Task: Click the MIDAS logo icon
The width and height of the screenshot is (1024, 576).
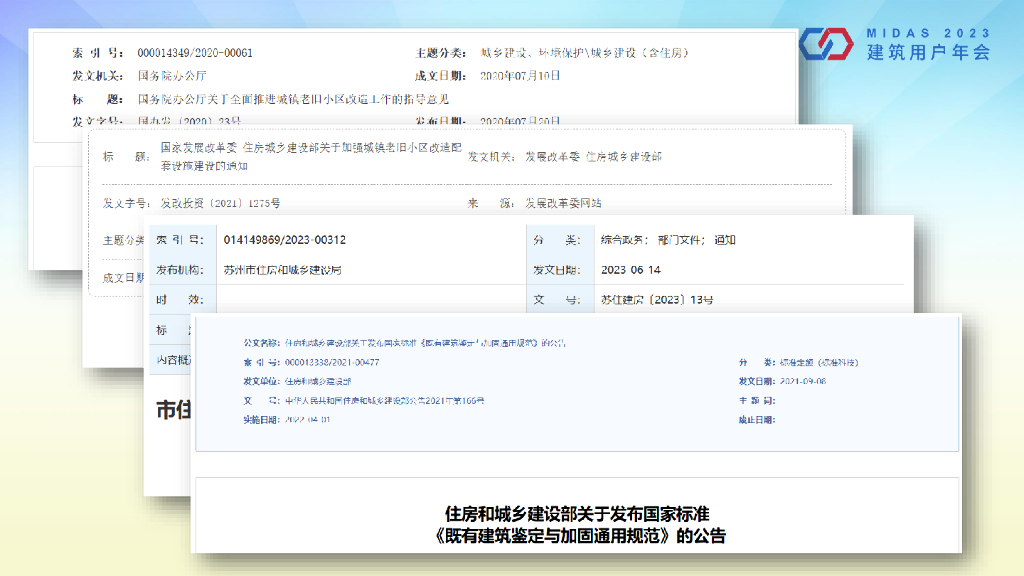Action: pyautogui.click(x=824, y=44)
